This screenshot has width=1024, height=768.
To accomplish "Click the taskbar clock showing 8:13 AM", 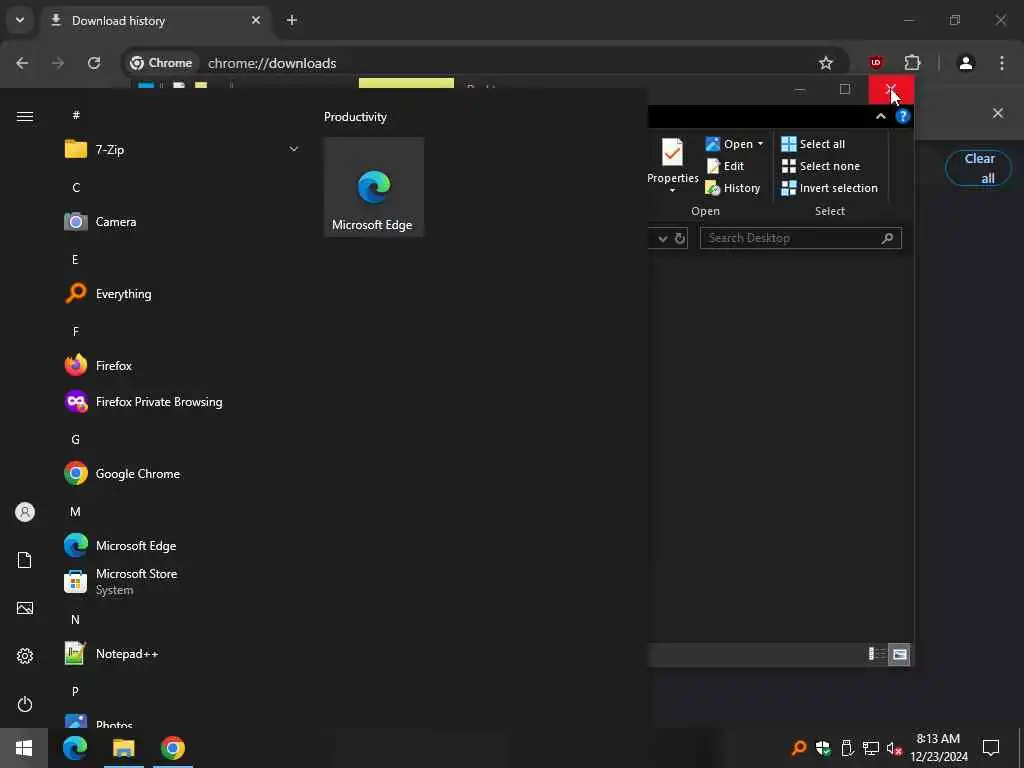I will click(939, 748).
